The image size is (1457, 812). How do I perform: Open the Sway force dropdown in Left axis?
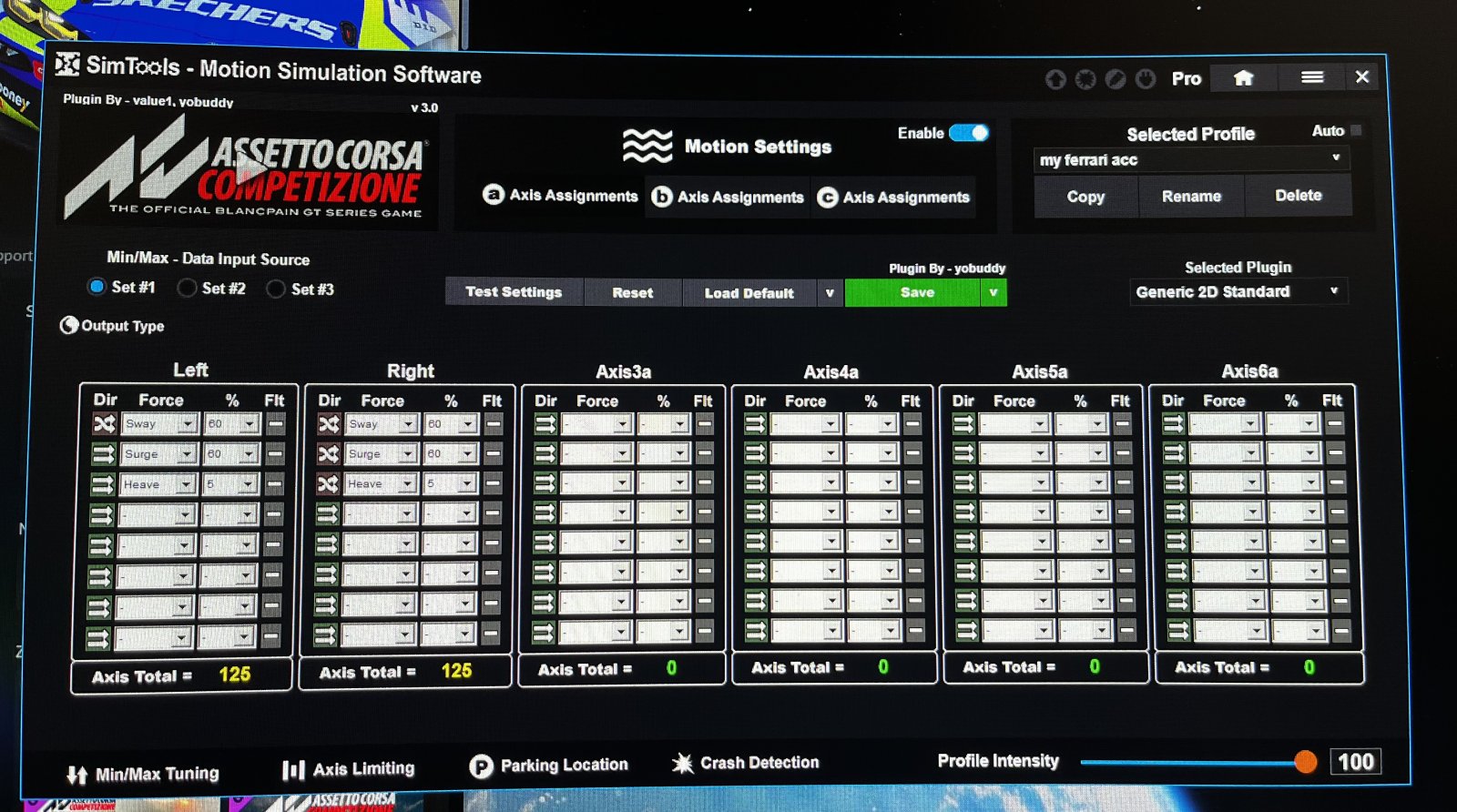click(x=159, y=423)
